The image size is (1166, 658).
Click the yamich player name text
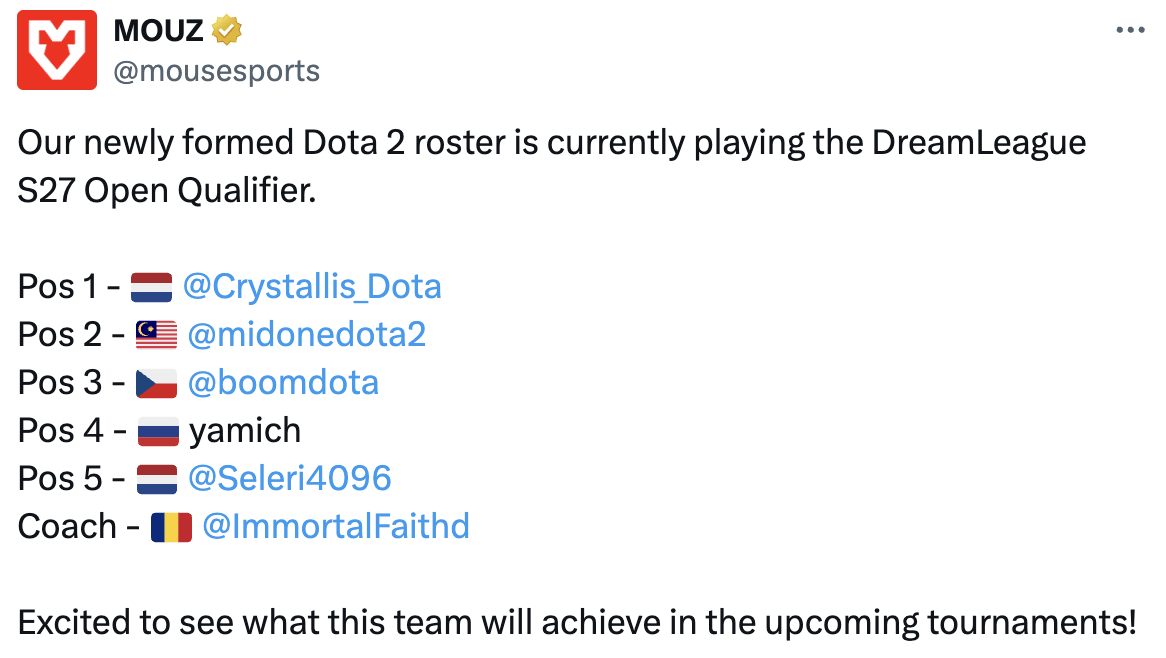(x=245, y=431)
